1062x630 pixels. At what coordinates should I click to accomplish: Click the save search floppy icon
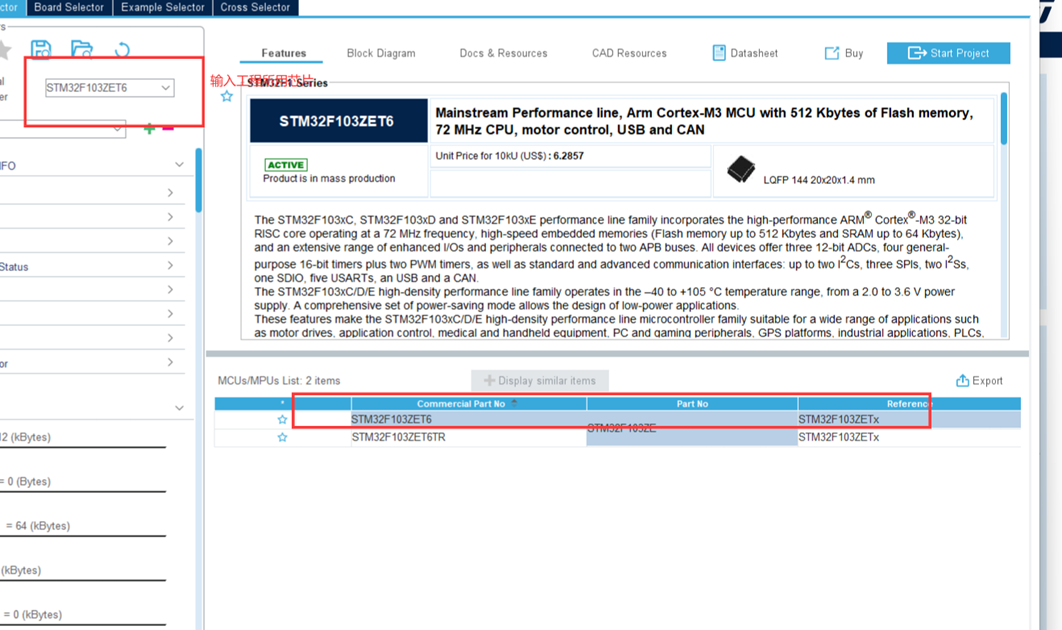[x=41, y=49]
